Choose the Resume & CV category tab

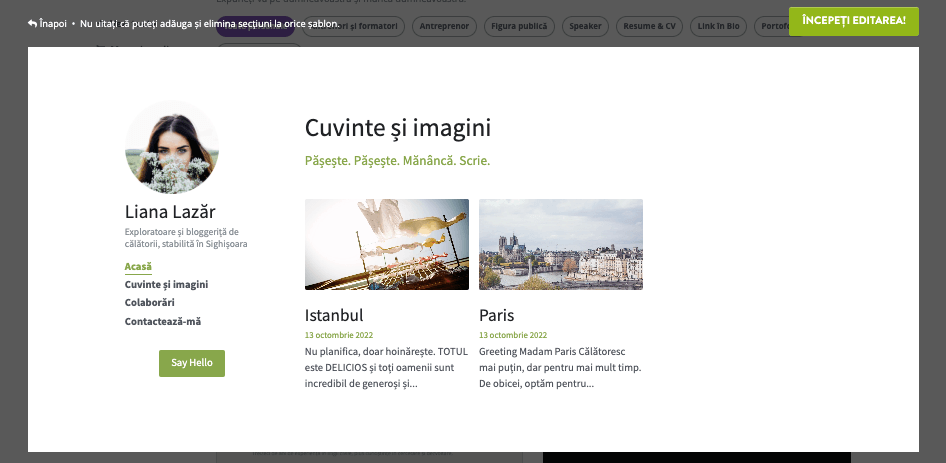[x=649, y=27]
